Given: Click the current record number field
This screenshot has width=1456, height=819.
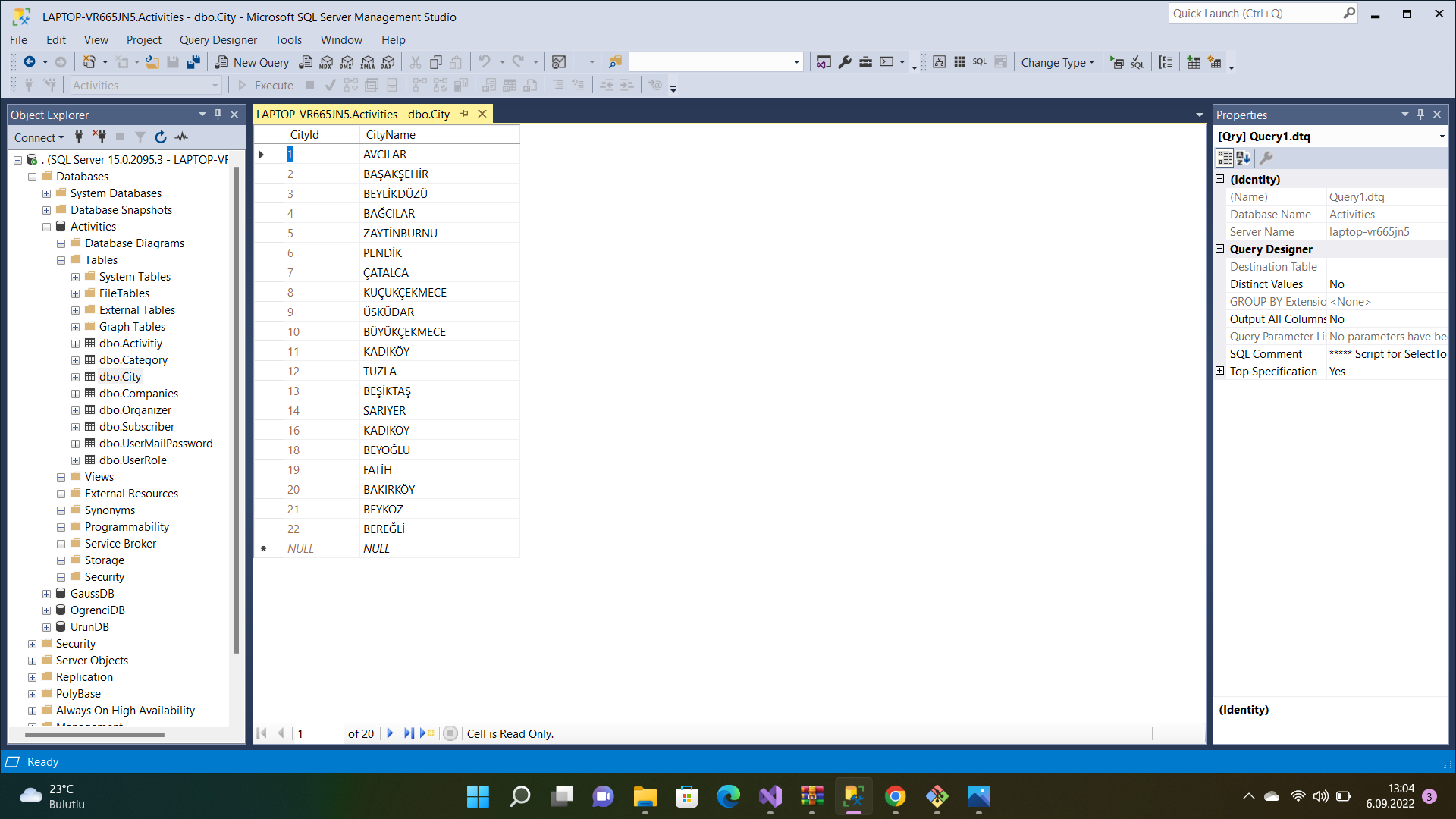Looking at the screenshot, I should coord(318,733).
